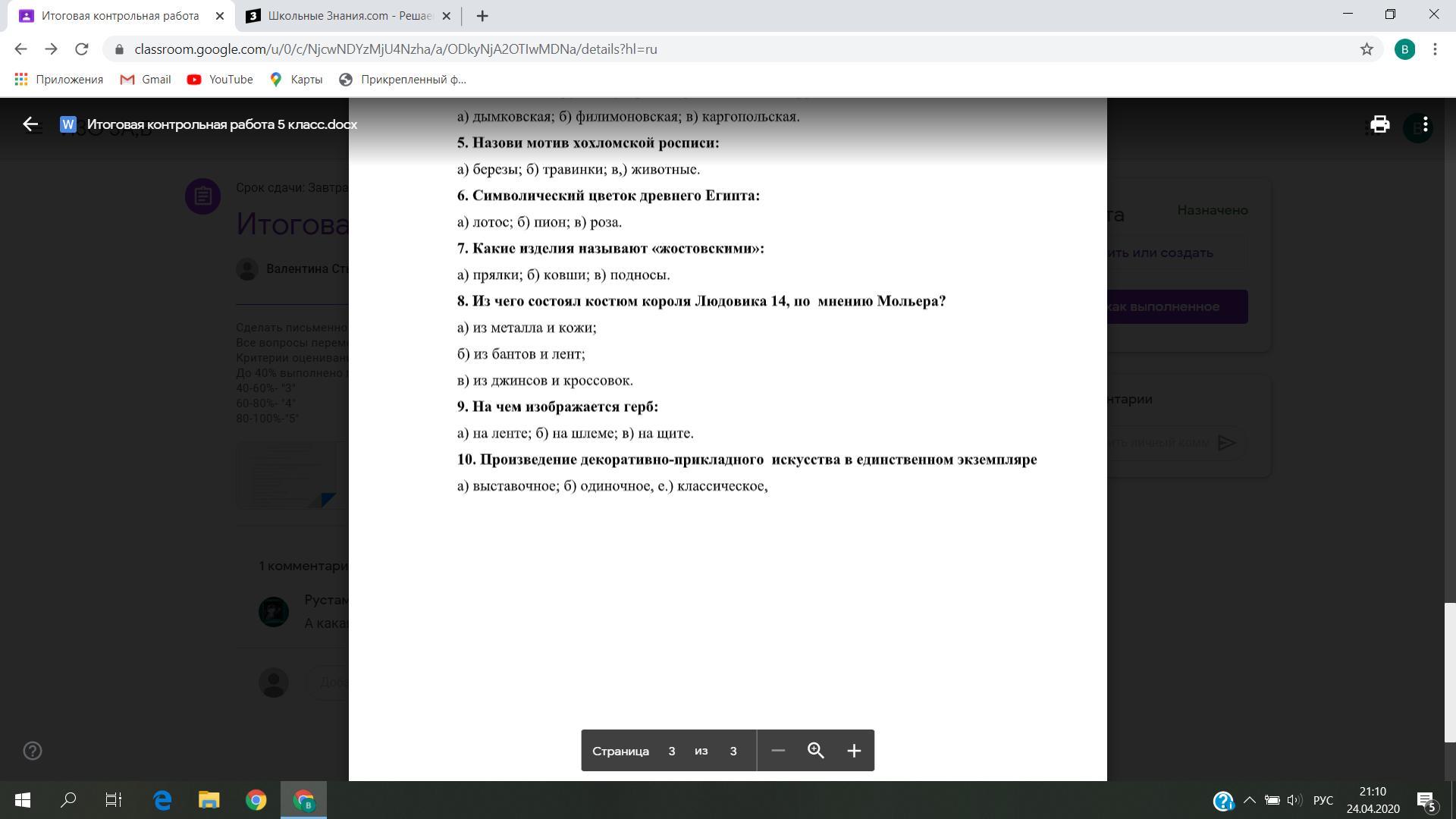Open Приложения apps shortcut

58,80
